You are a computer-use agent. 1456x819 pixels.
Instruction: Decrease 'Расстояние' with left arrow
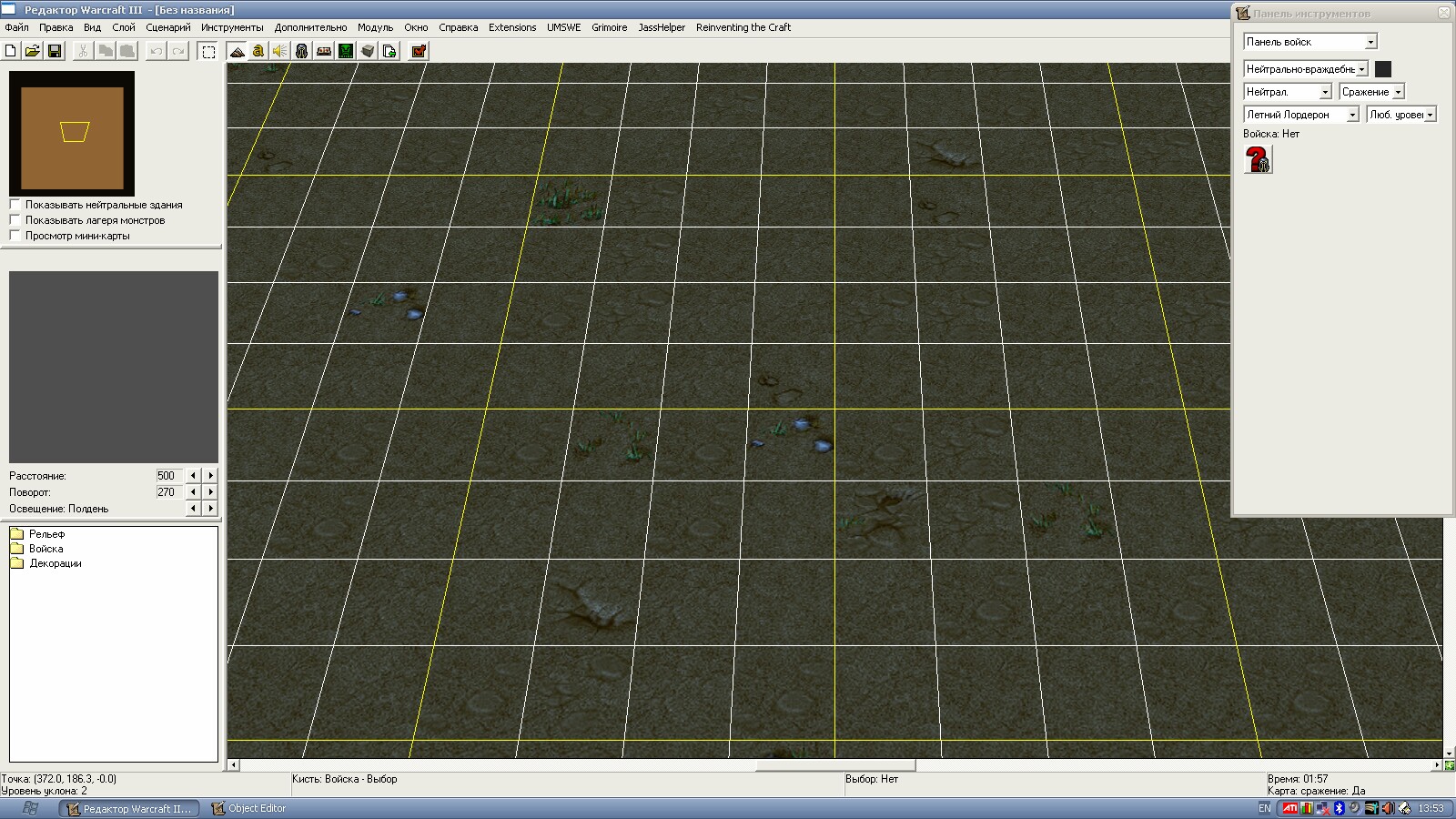[193, 475]
